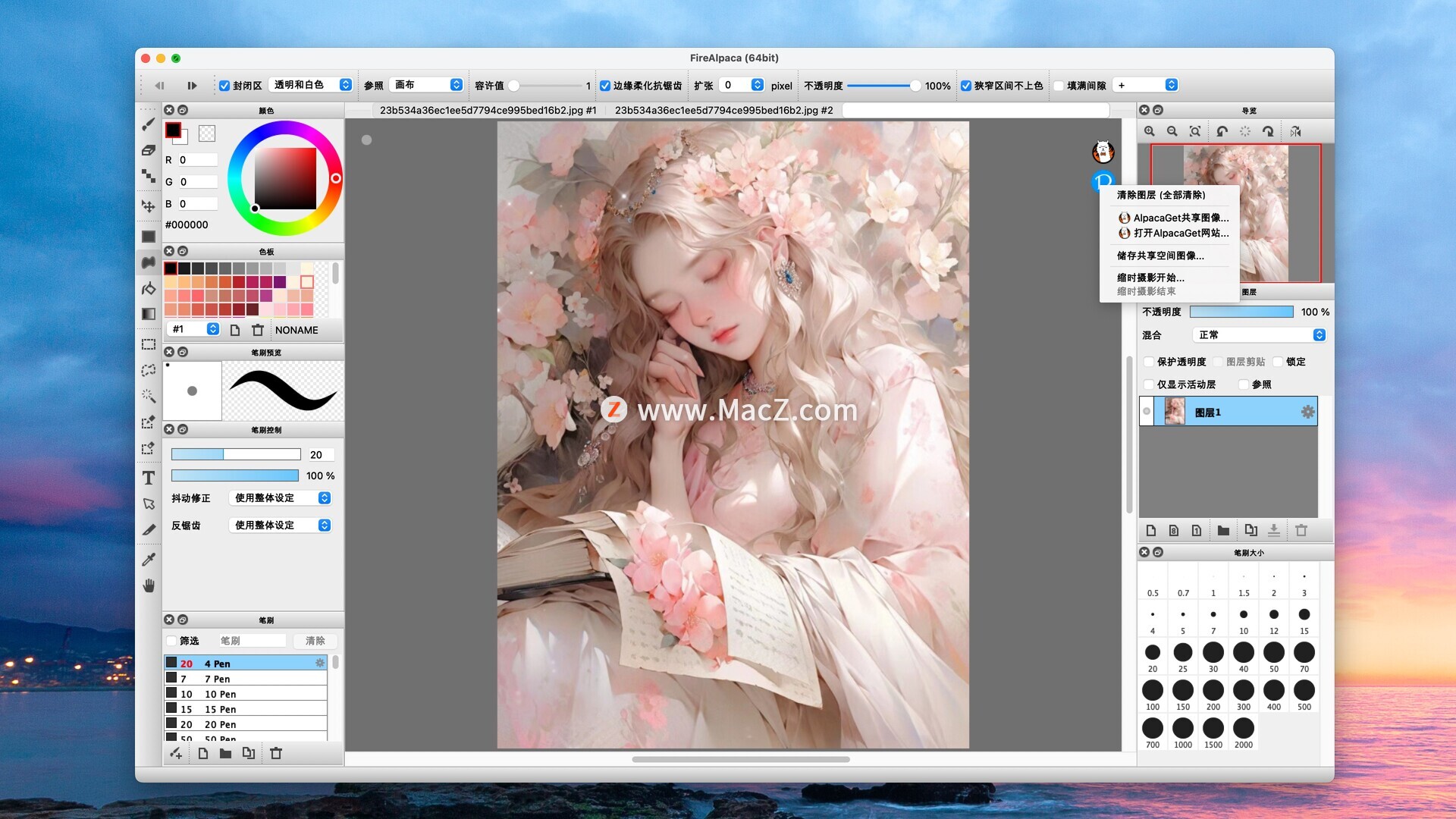Switch to document tab ending #2
This screenshot has height=819, width=1456.
(x=723, y=111)
